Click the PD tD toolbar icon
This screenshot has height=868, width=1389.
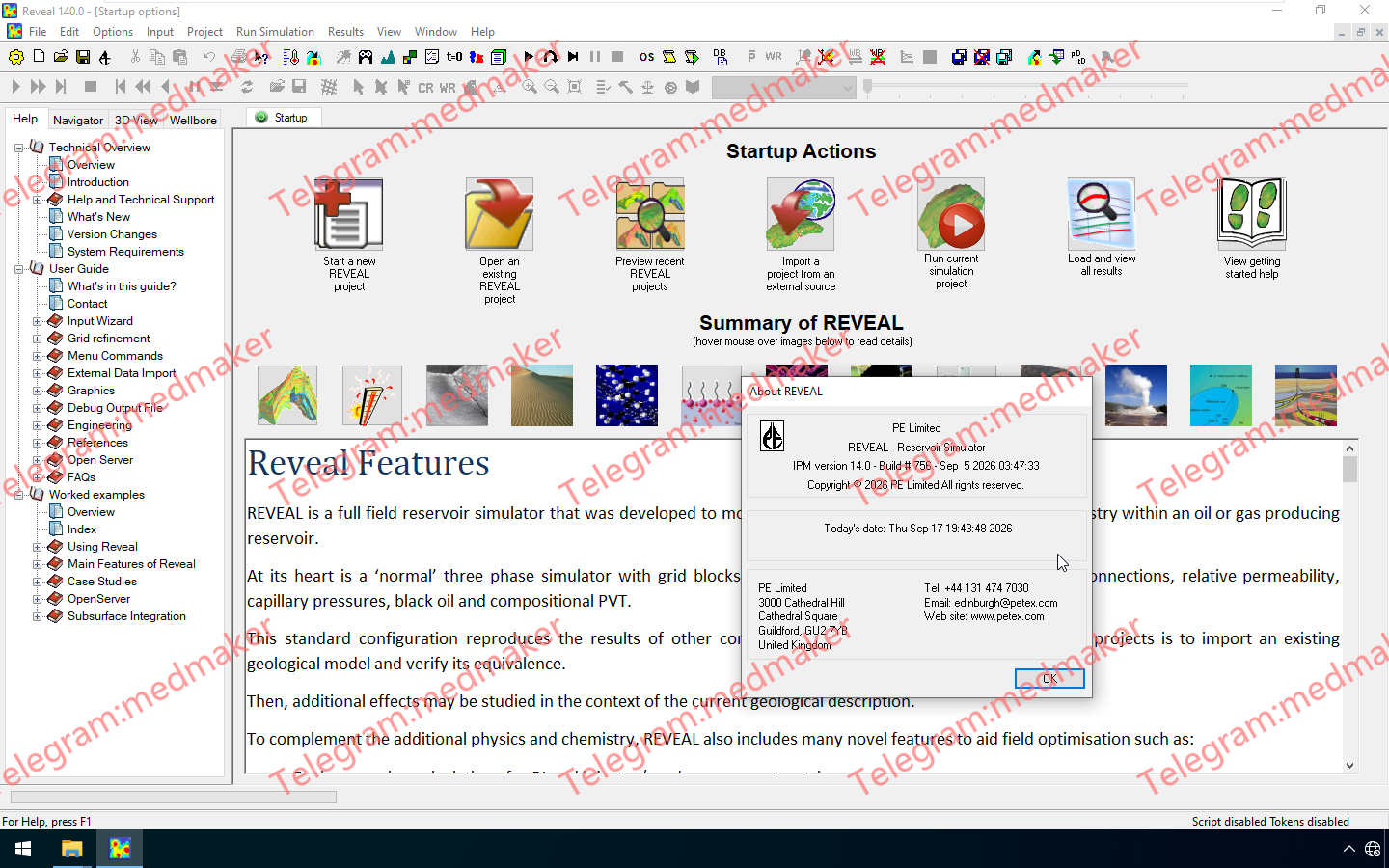point(1078,57)
